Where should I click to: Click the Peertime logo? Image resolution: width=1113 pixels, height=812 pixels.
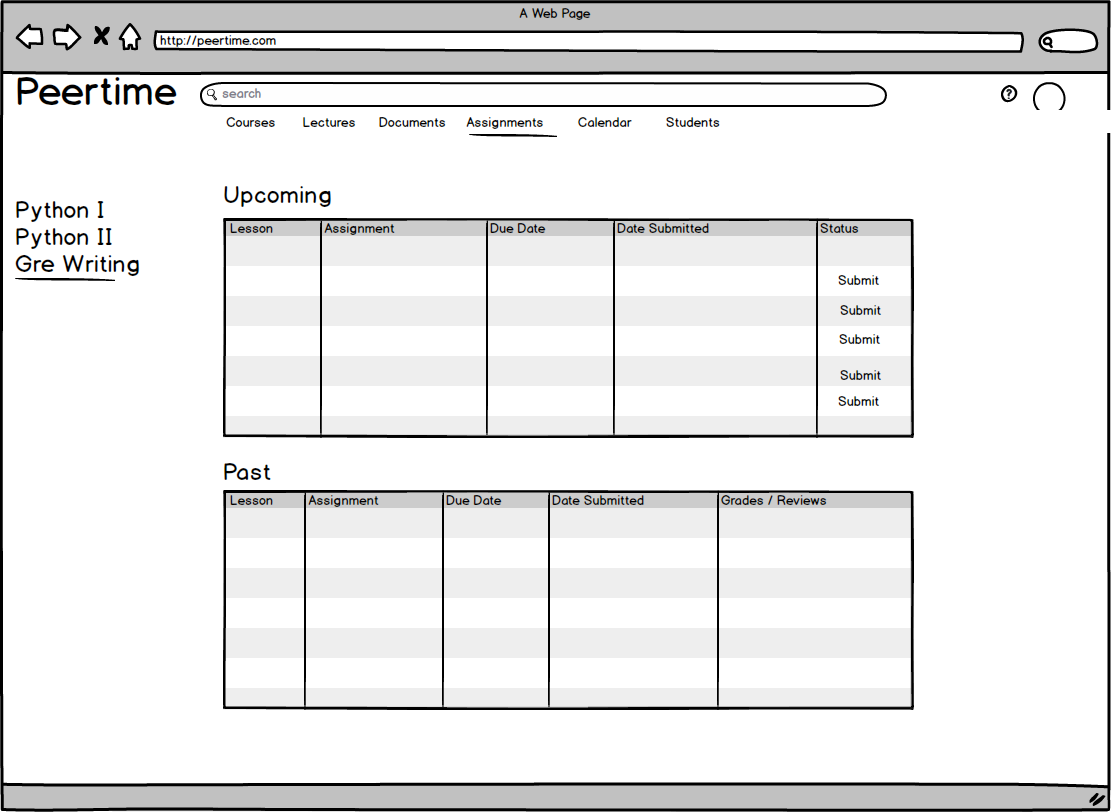[96, 93]
